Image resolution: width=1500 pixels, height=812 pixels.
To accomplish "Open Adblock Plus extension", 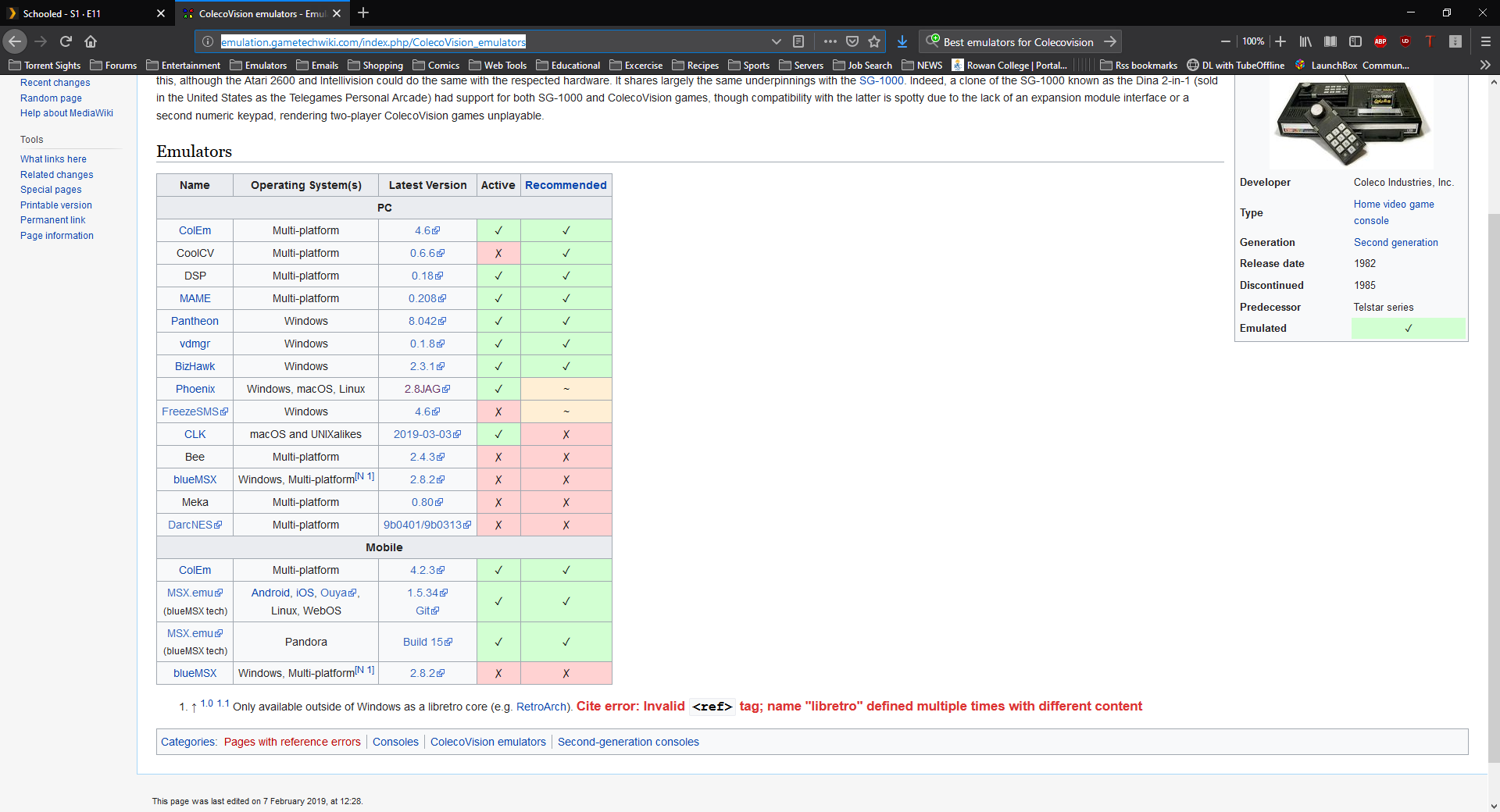I will click(x=1380, y=41).
